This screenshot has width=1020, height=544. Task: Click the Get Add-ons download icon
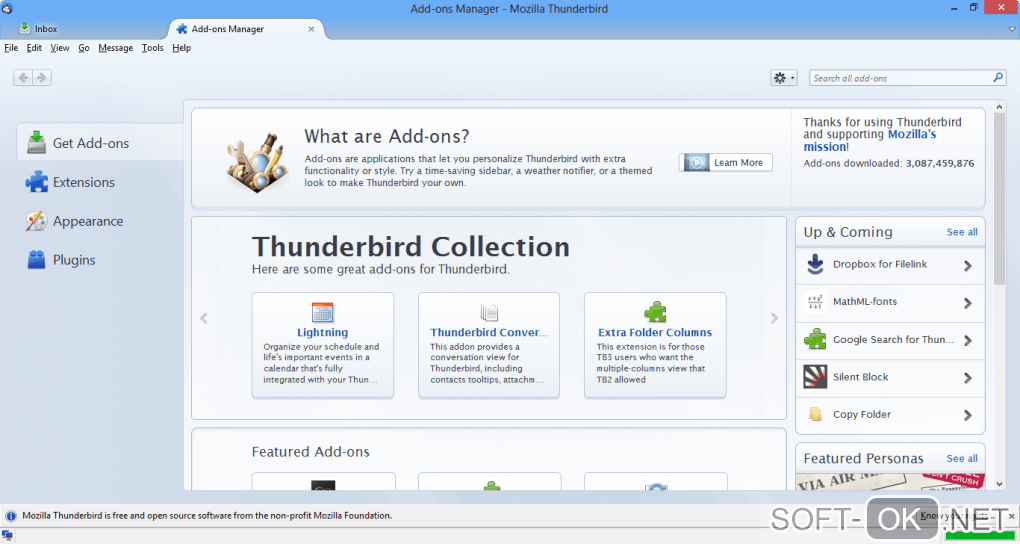(x=36, y=143)
